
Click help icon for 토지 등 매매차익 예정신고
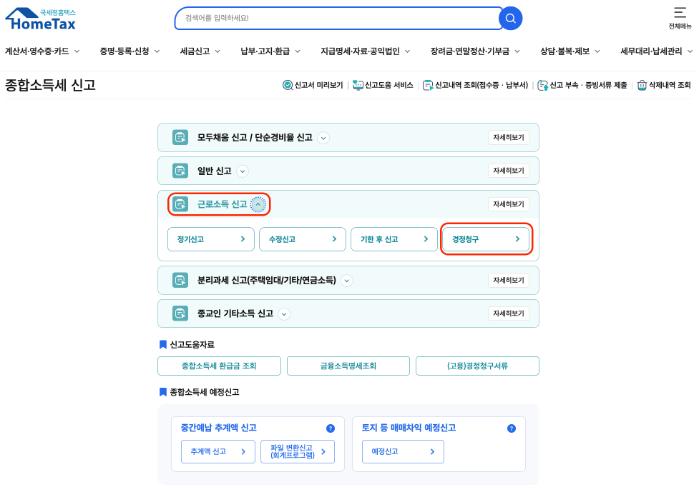tap(511, 428)
